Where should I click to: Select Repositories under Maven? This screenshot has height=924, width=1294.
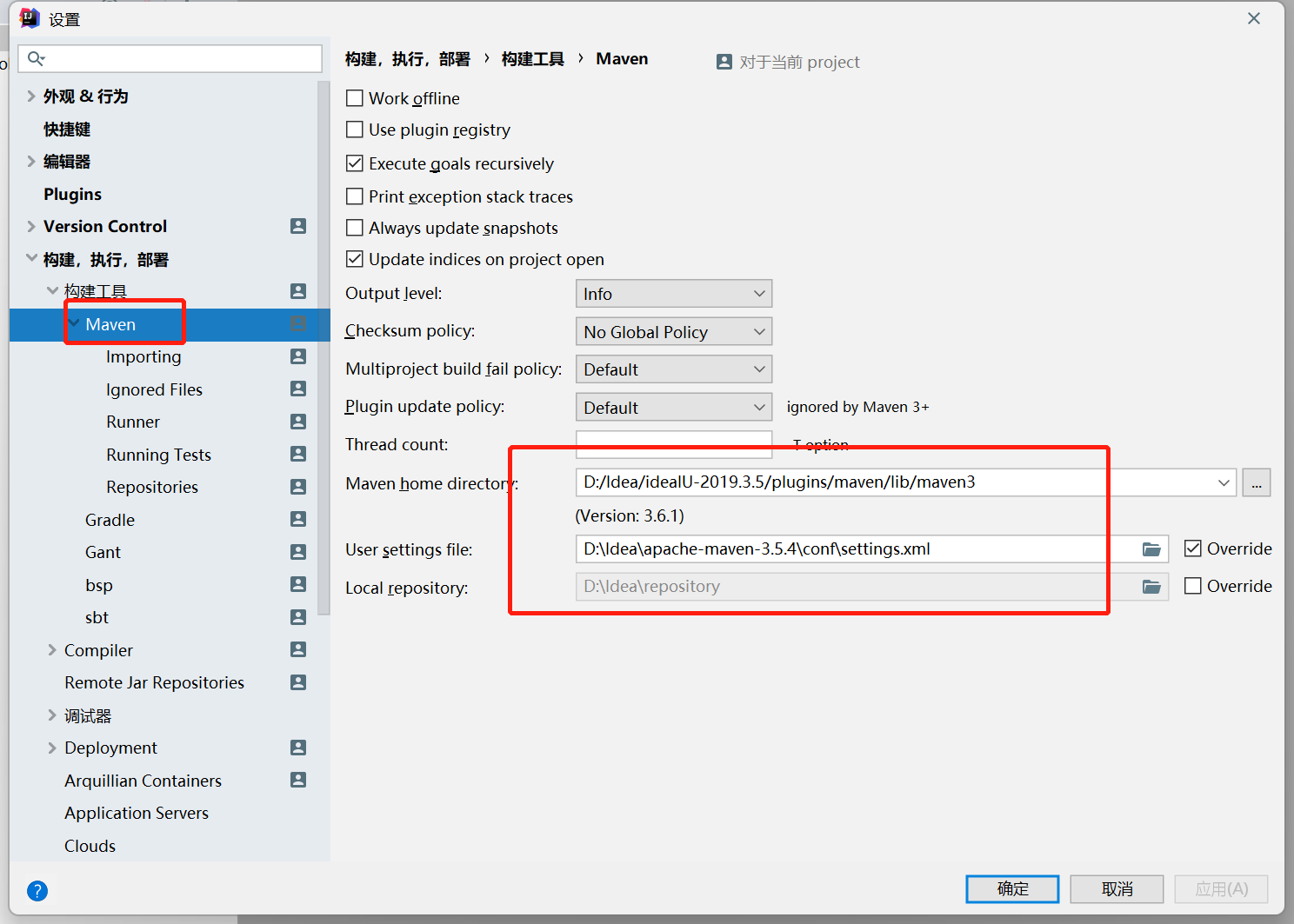152,487
